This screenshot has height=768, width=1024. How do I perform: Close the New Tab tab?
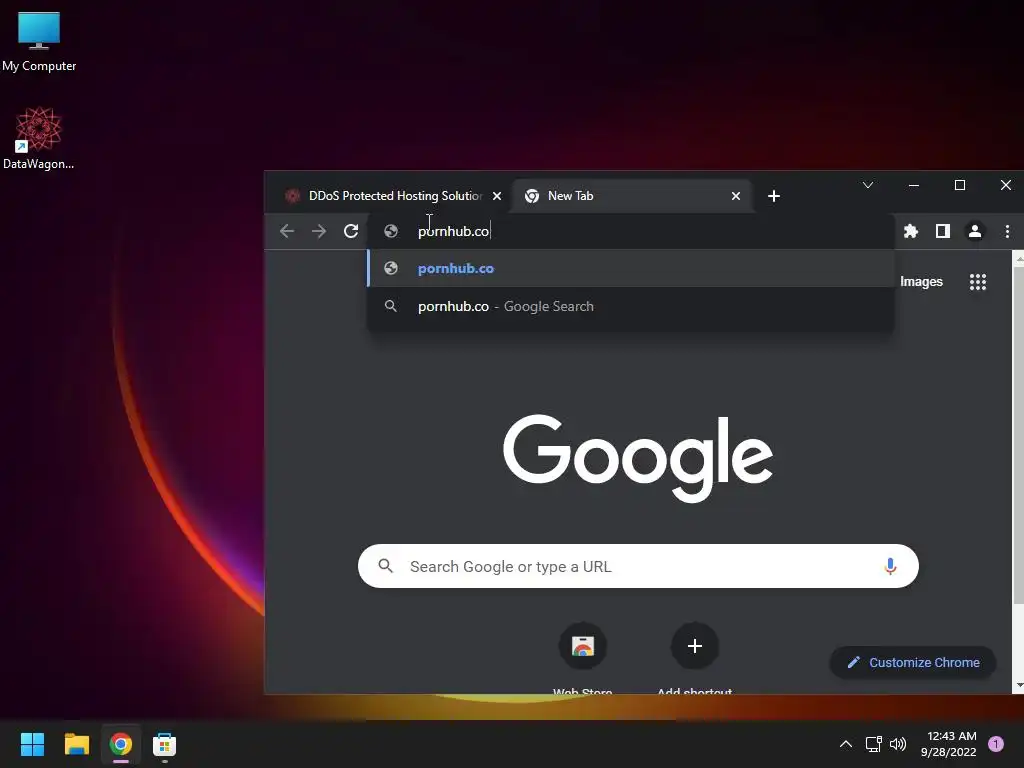pyautogui.click(x=736, y=196)
